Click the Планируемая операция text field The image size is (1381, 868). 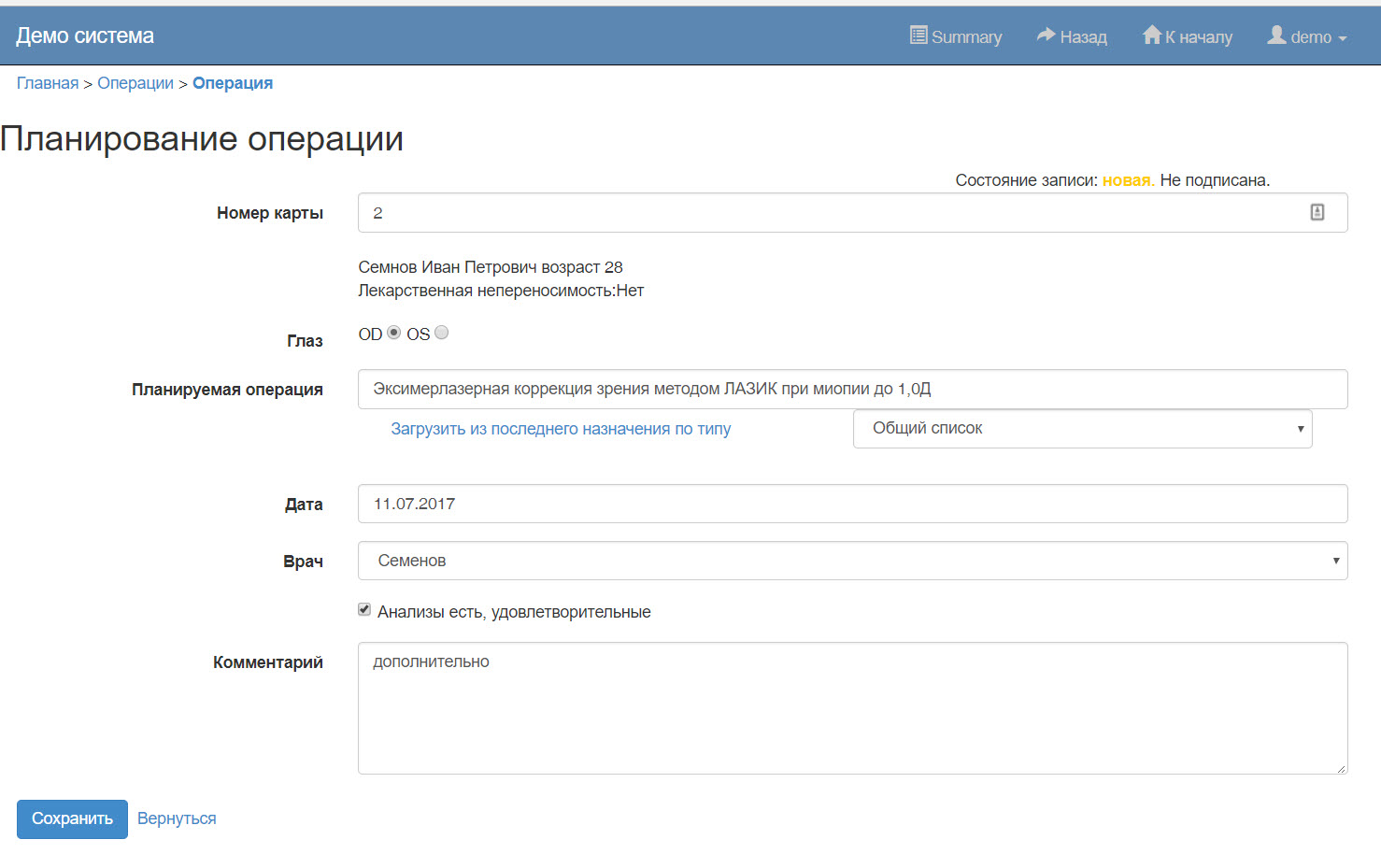tap(851, 389)
